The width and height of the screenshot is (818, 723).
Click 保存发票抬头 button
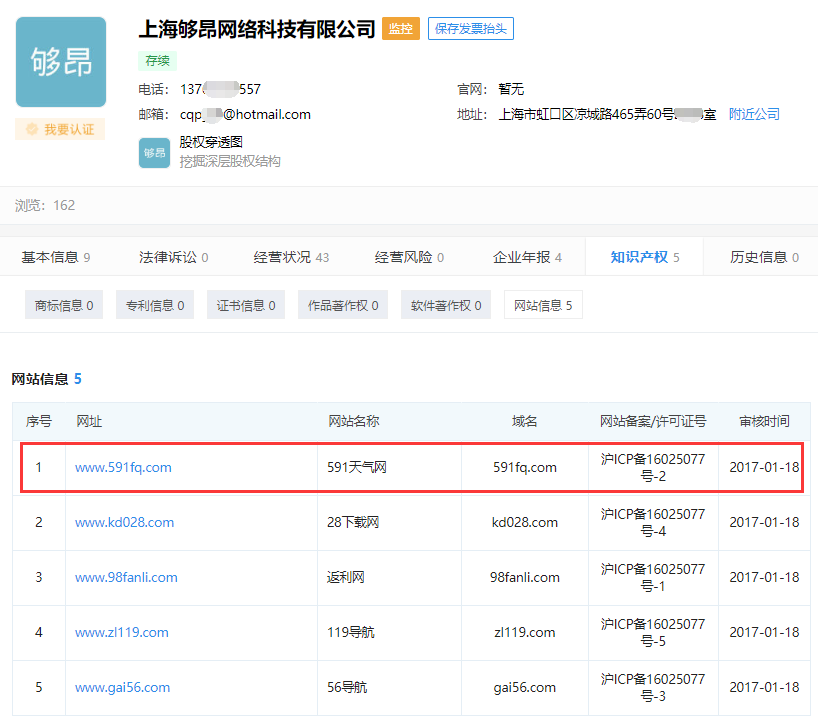pos(470,29)
